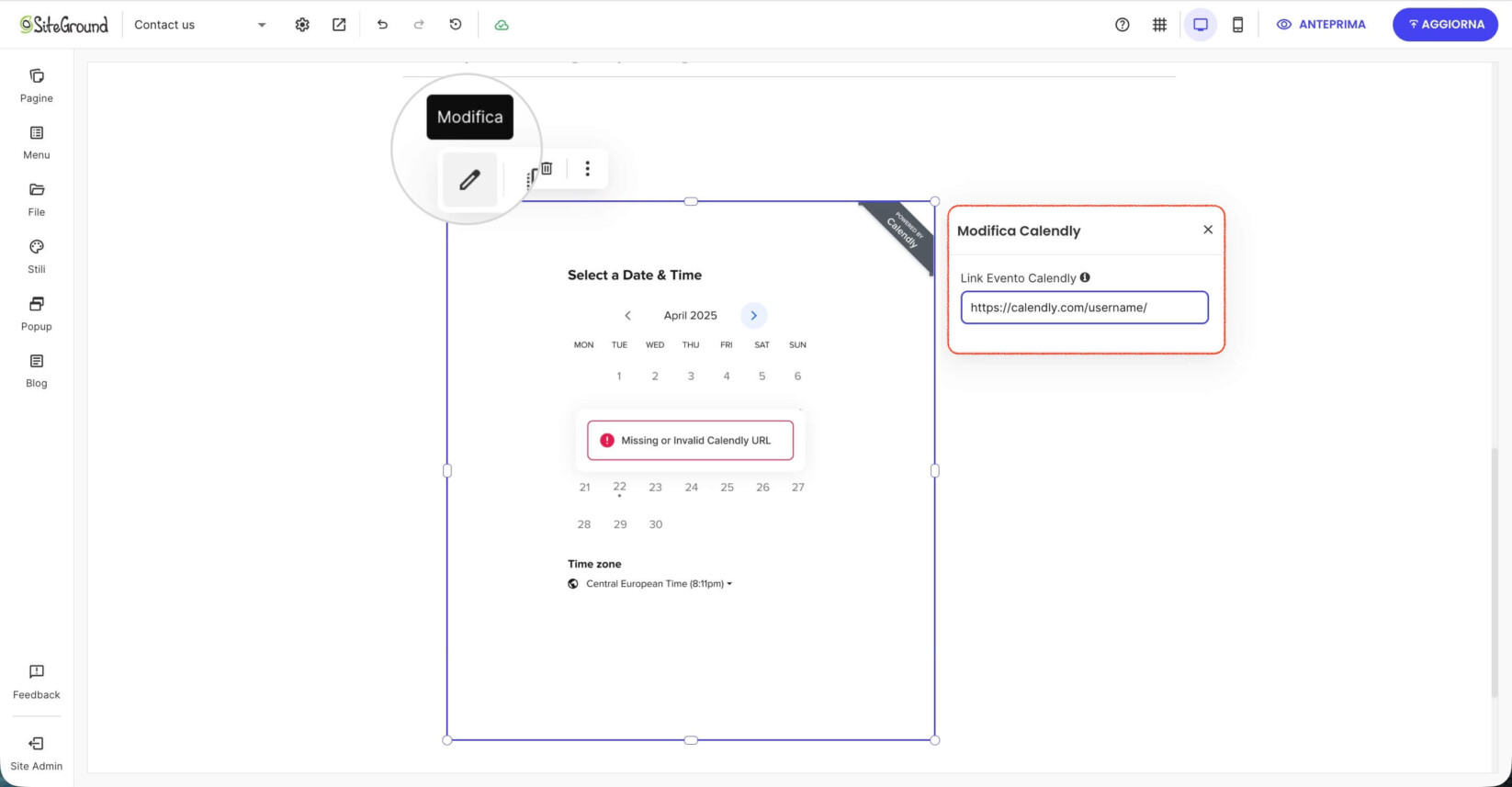Click the April 2025 month label
Viewport: 1512px width, 787px height.
point(691,315)
